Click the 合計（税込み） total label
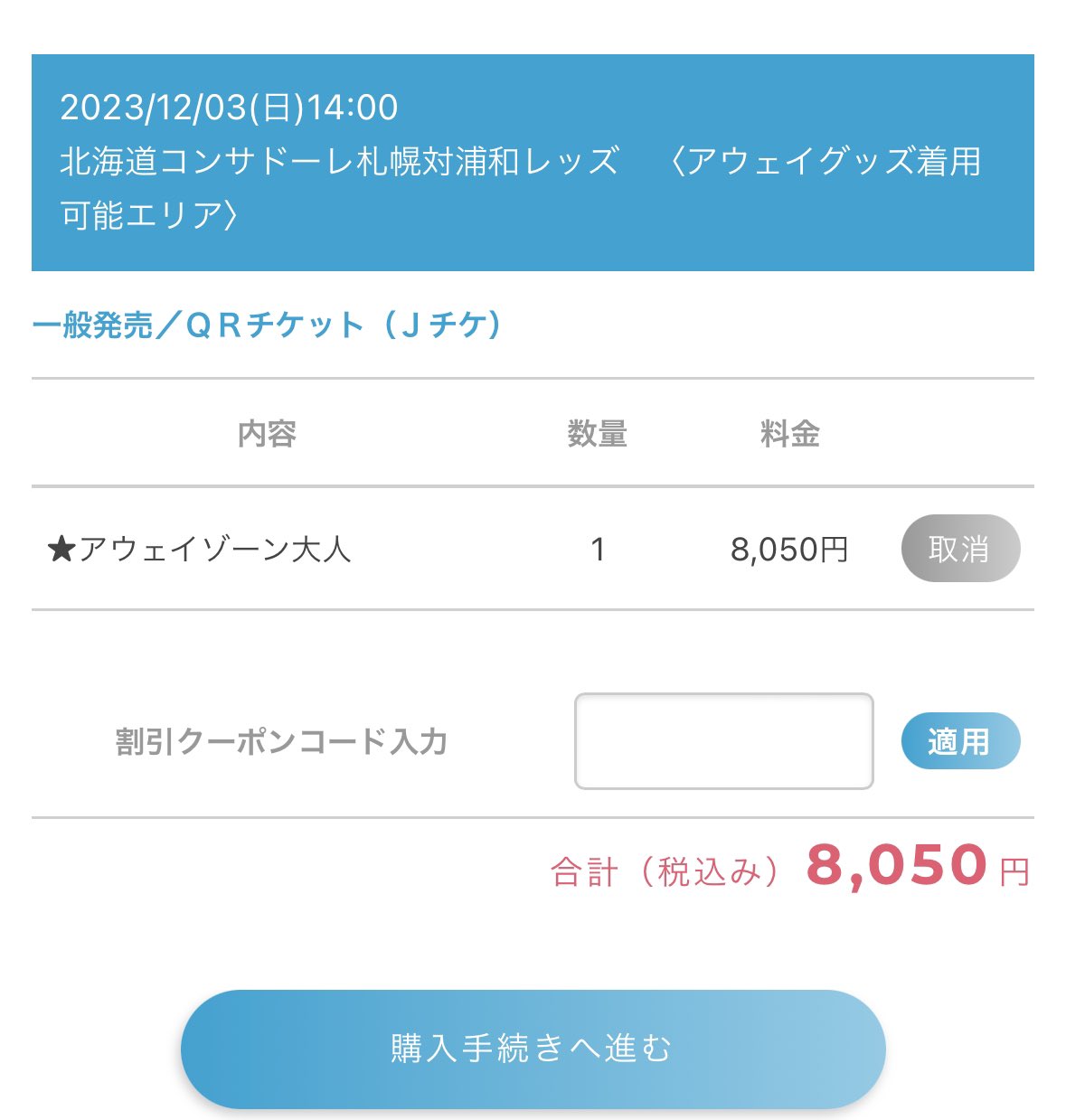 665,872
